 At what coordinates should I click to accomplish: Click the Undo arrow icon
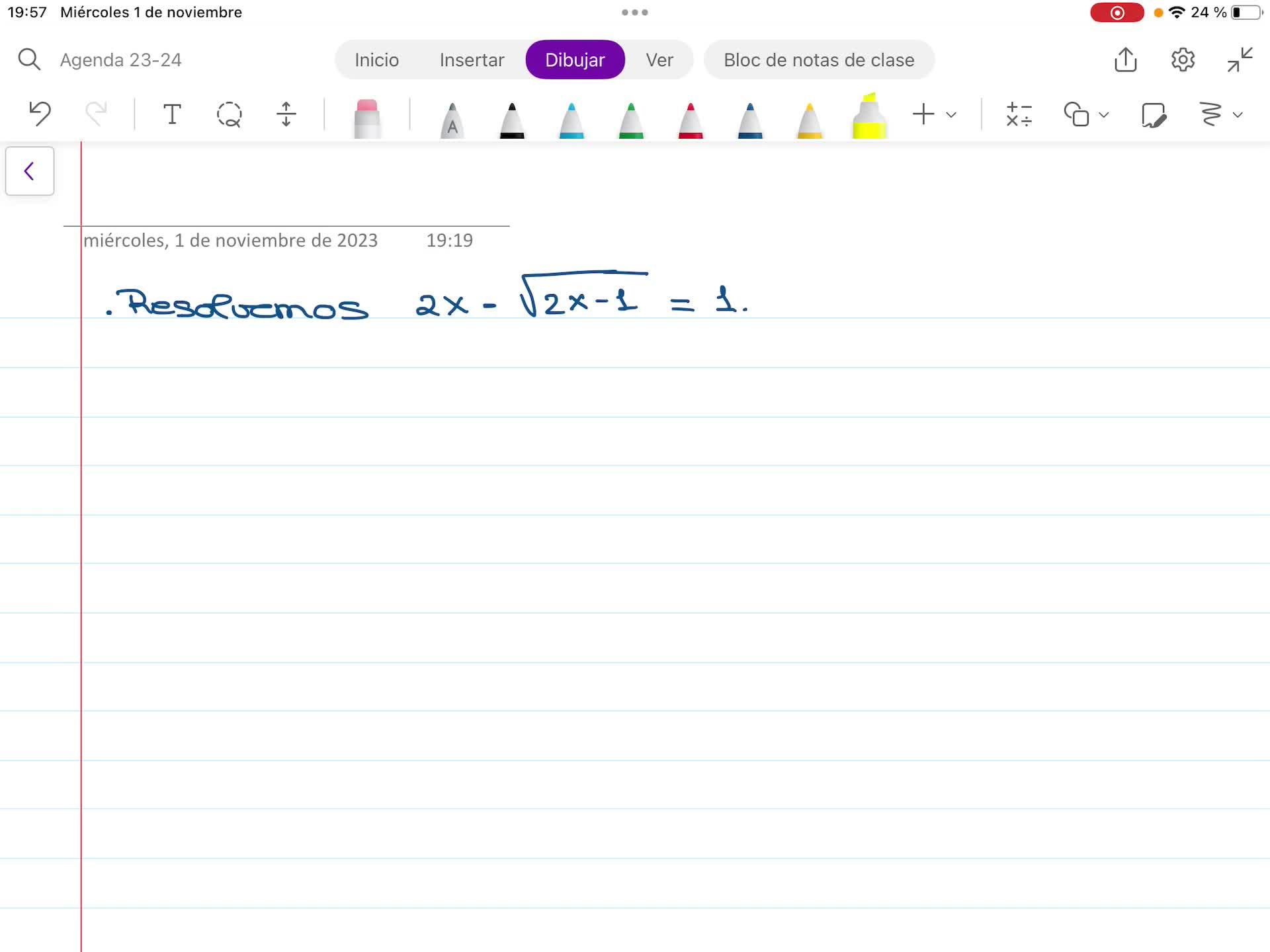(40, 114)
